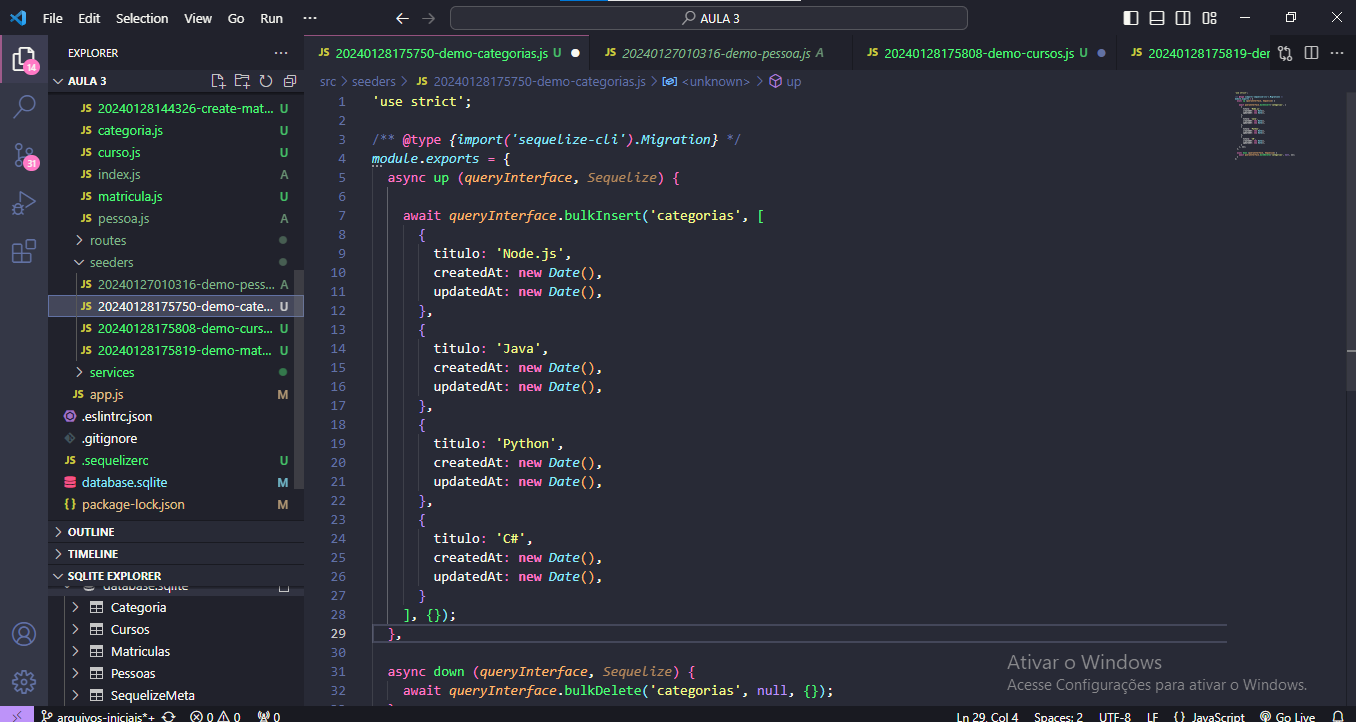Open the Search view in activity bar
Image resolution: width=1356 pixels, height=722 pixels.
pyautogui.click(x=24, y=107)
